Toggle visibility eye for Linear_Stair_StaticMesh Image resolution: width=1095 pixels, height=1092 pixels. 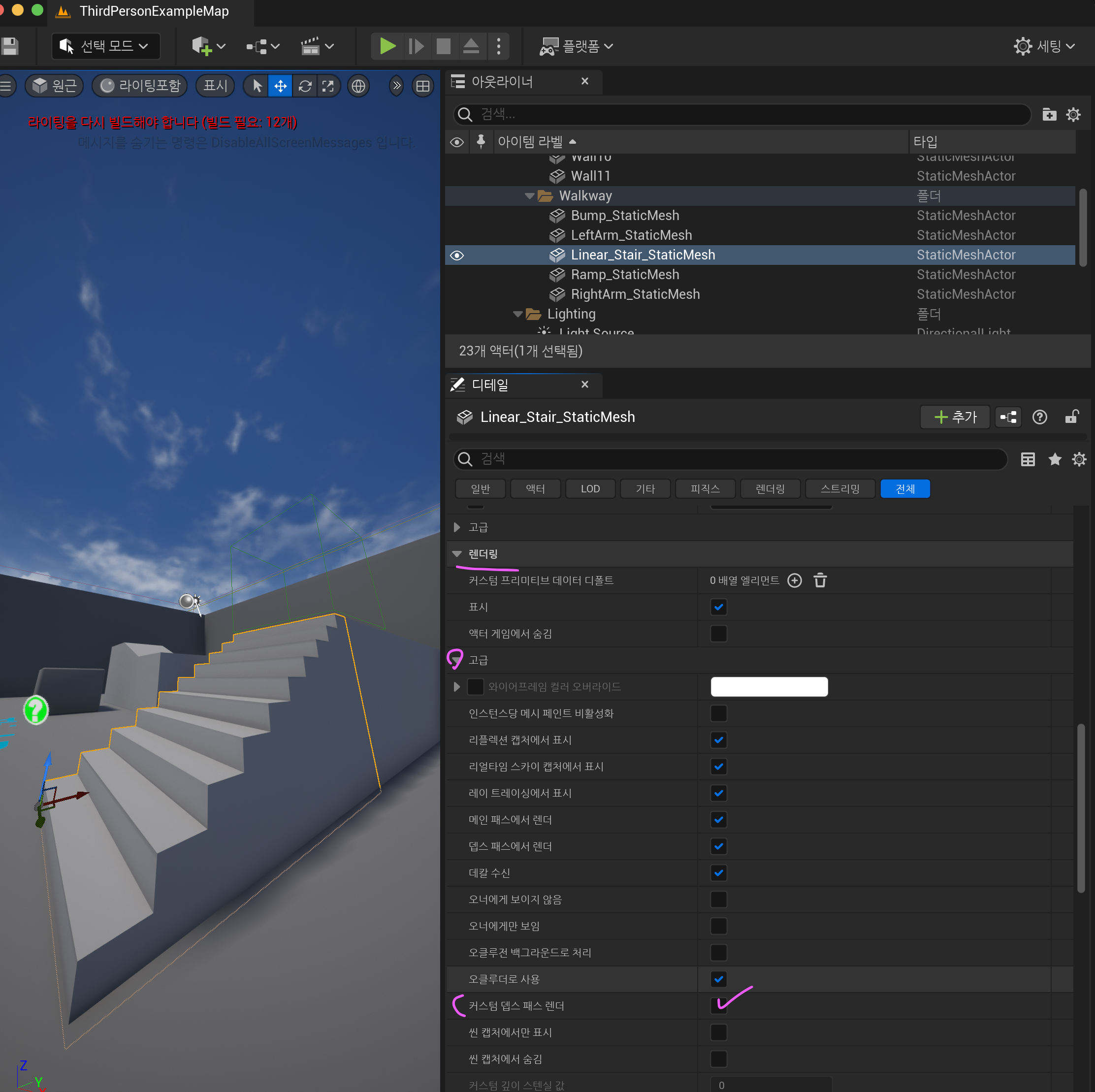(457, 255)
